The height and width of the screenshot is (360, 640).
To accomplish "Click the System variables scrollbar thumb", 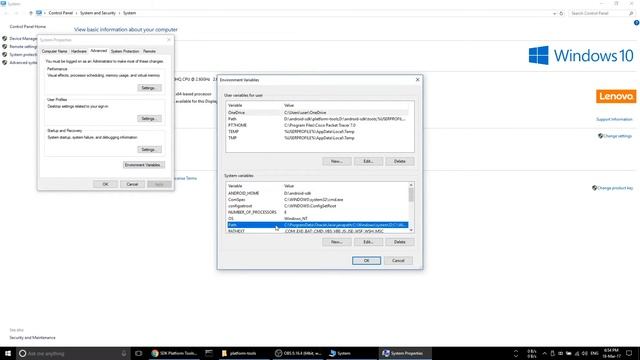I will [411, 195].
